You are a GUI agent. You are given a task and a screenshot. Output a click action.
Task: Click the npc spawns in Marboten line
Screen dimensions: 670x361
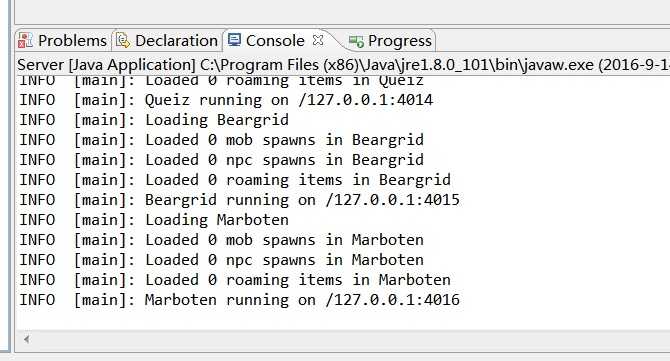221,260
